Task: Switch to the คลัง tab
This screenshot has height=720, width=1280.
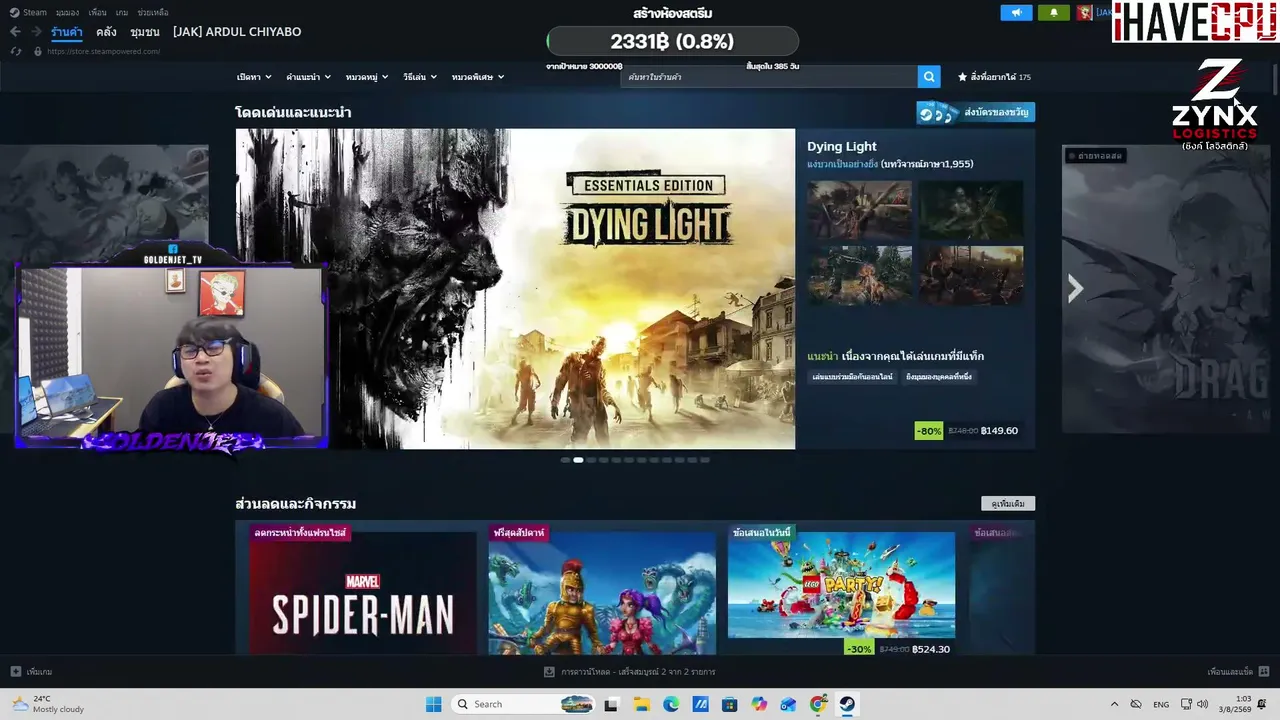Action: click(106, 32)
